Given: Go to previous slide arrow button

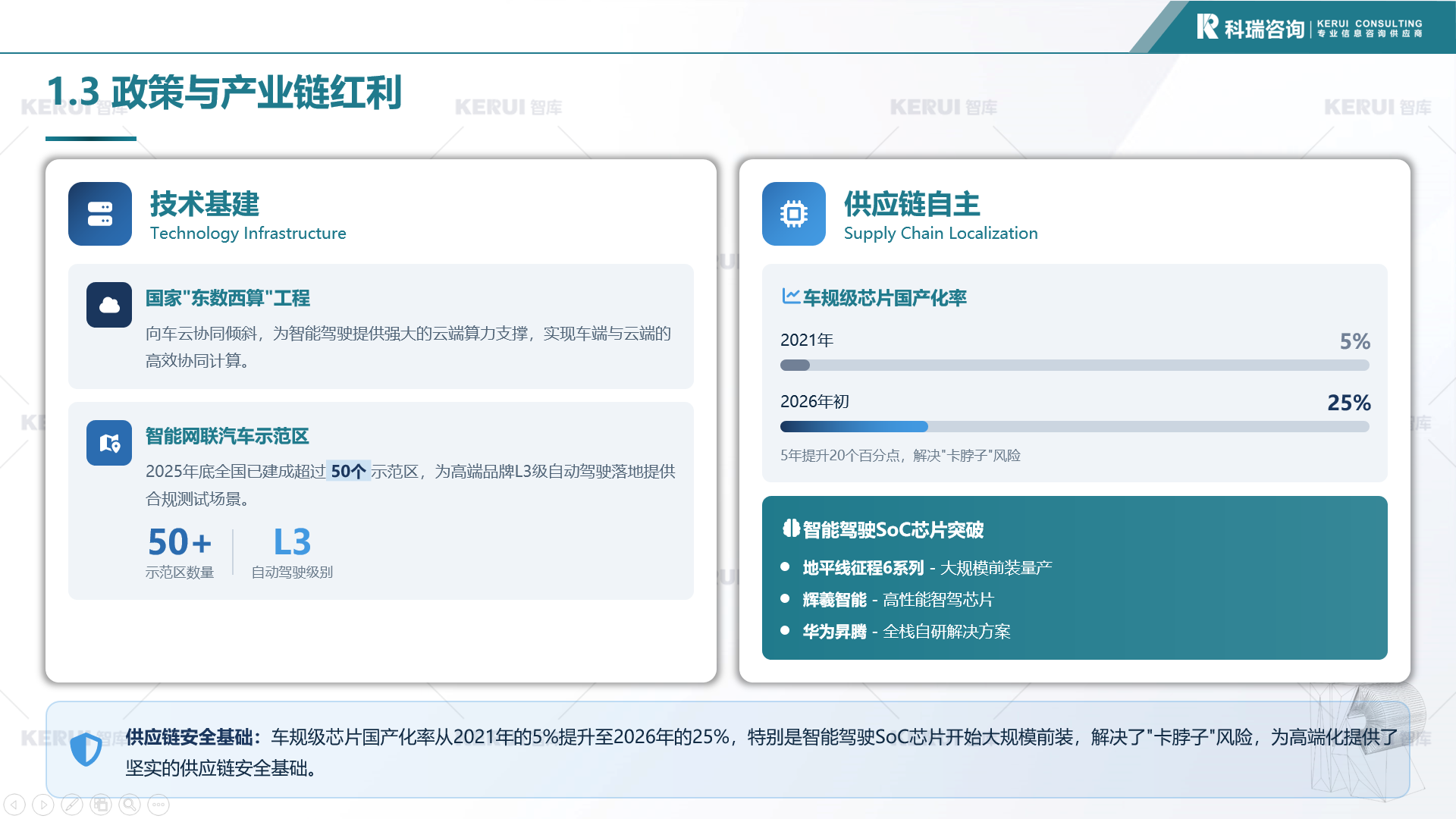Looking at the screenshot, I should click(x=14, y=805).
